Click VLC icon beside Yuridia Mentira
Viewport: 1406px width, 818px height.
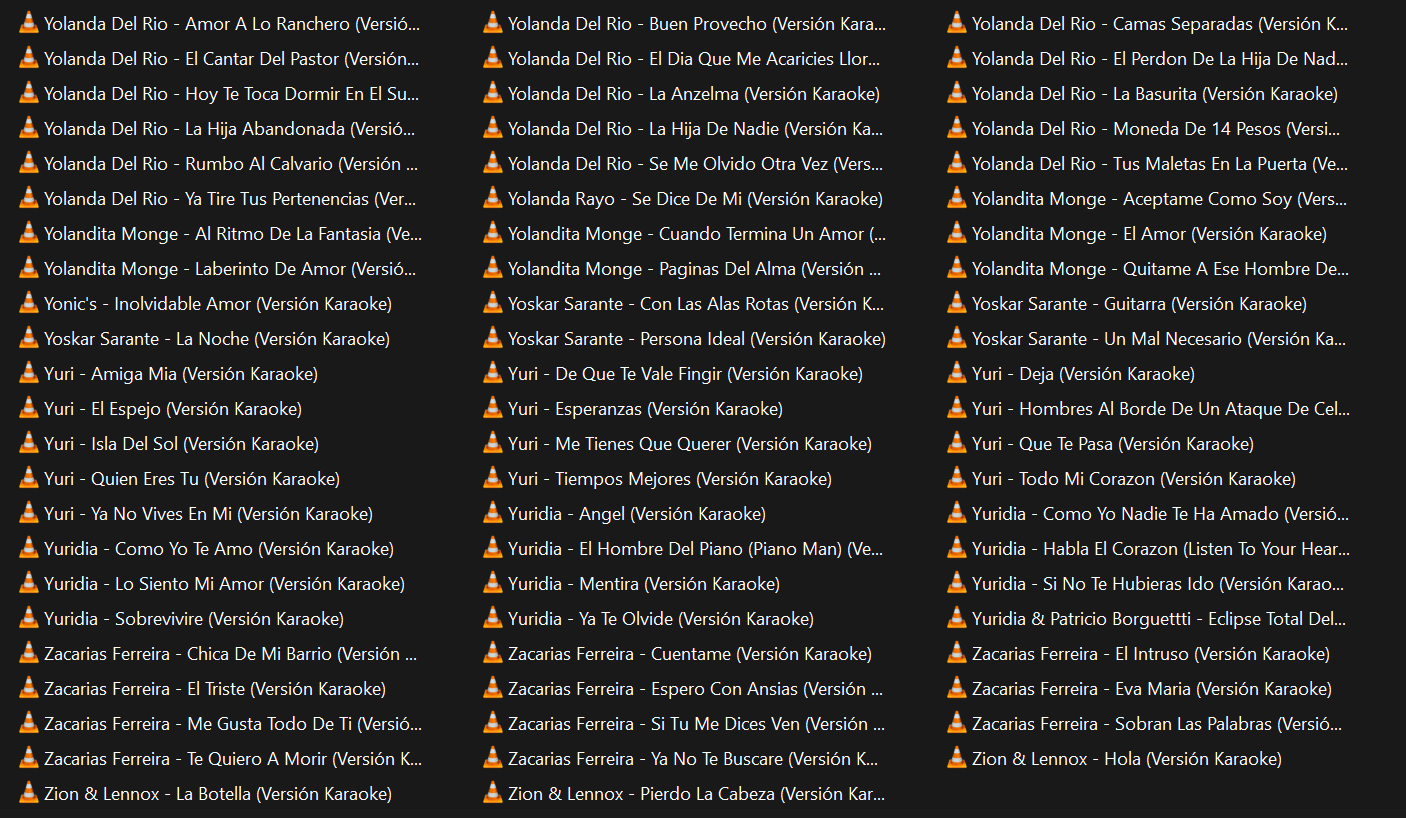[x=493, y=583]
